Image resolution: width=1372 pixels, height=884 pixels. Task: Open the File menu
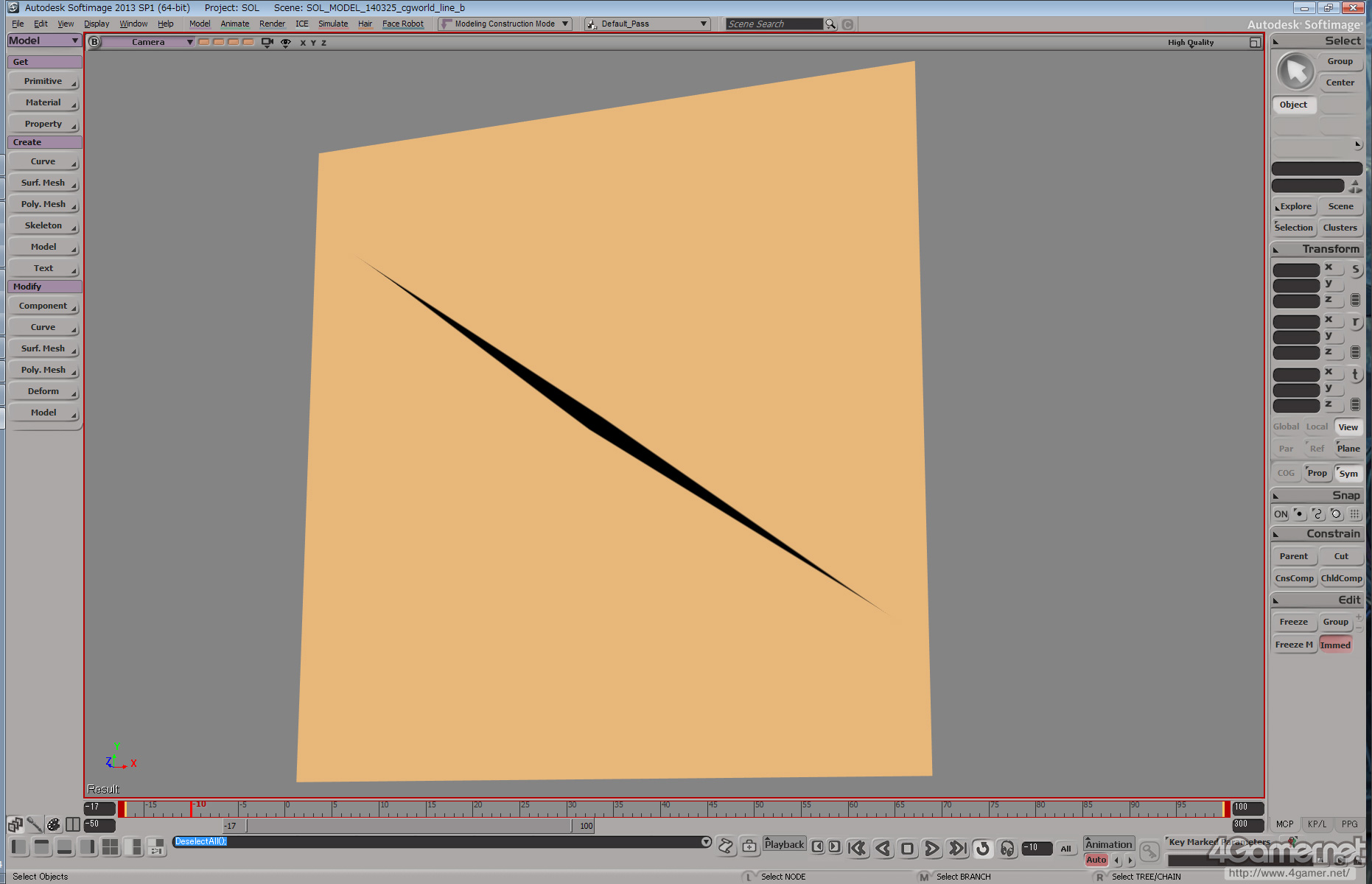point(18,24)
